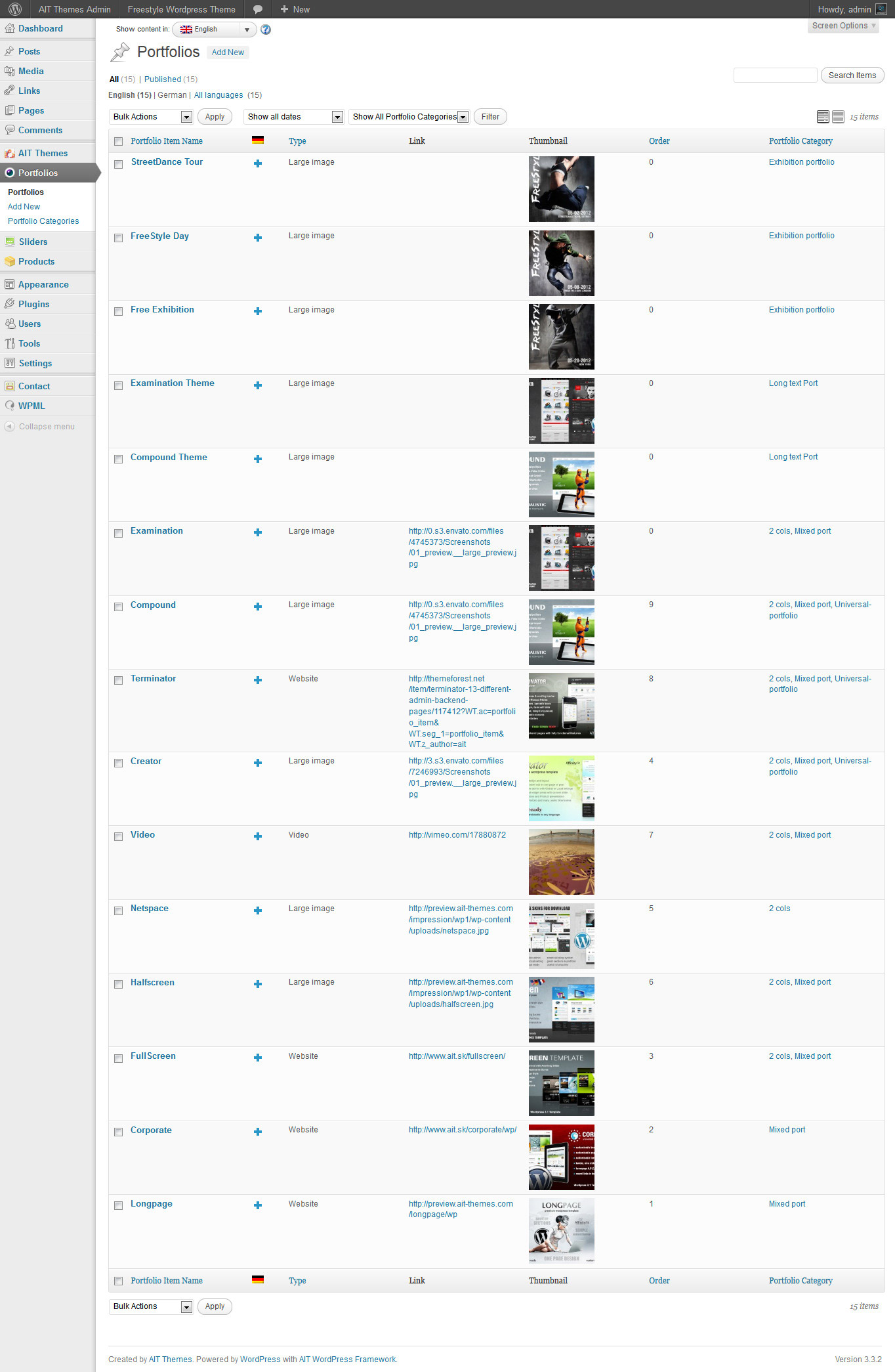Open the top Bulk Actions dropdown
This screenshot has height=1372, width=895.
pyautogui.click(x=151, y=117)
